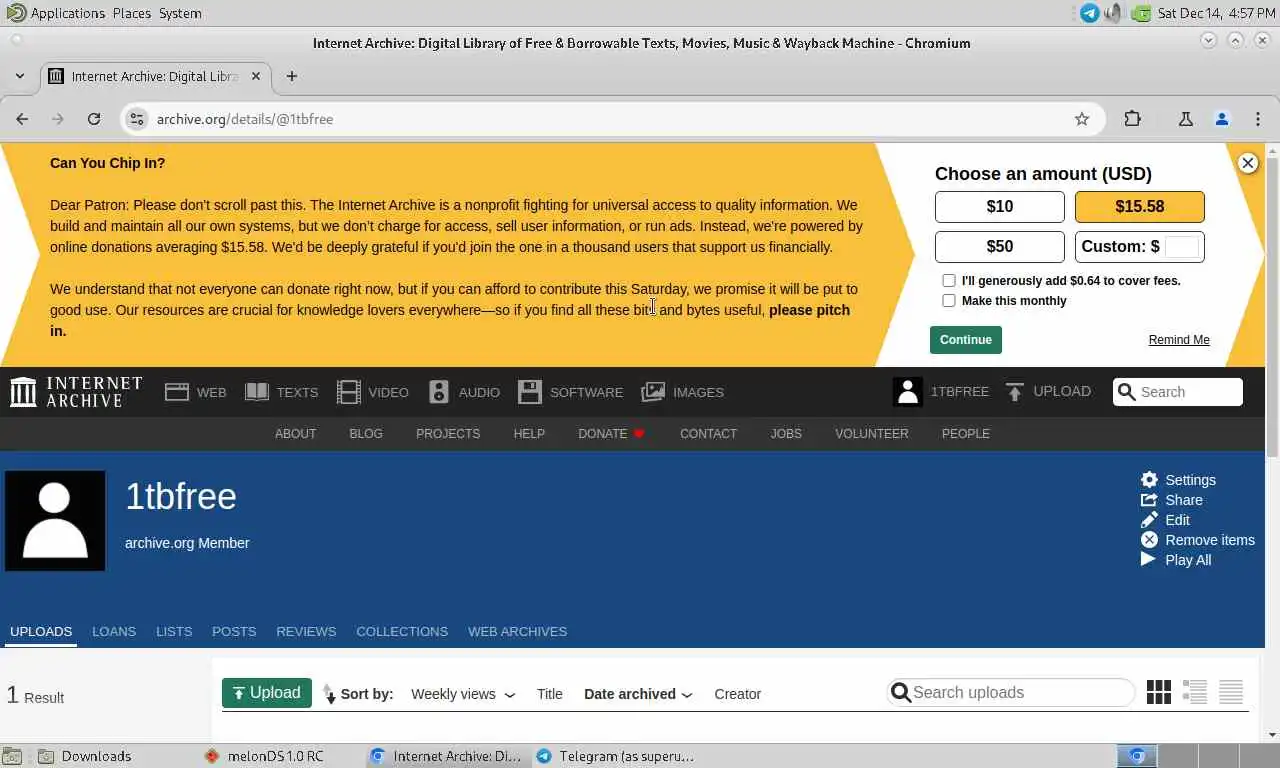Click the 1TBFREE user avatar icon
1280x768 pixels.
908,392
